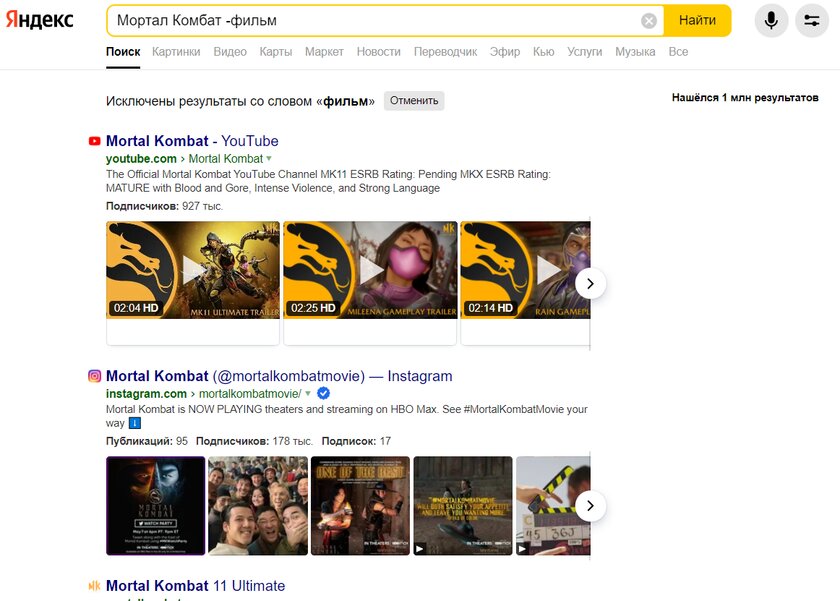Viewport: 840px width, 601px height.
Task: Clear the search query with the X icon
Action: click(x=649, y=21)
